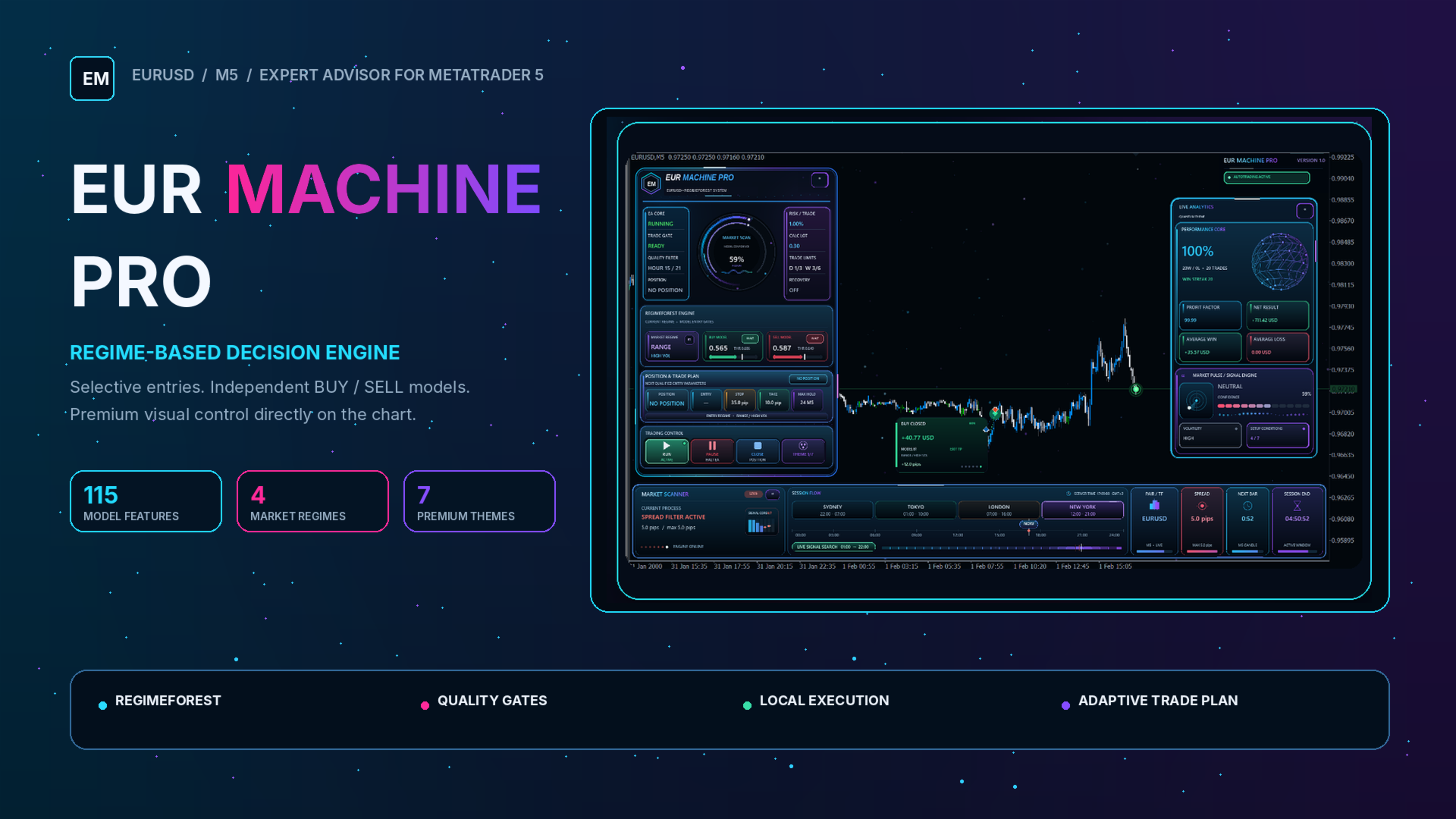This screenshot has height=819, width=1456.
Task: Open the Average Win stat card
Action: [1210, 347]
